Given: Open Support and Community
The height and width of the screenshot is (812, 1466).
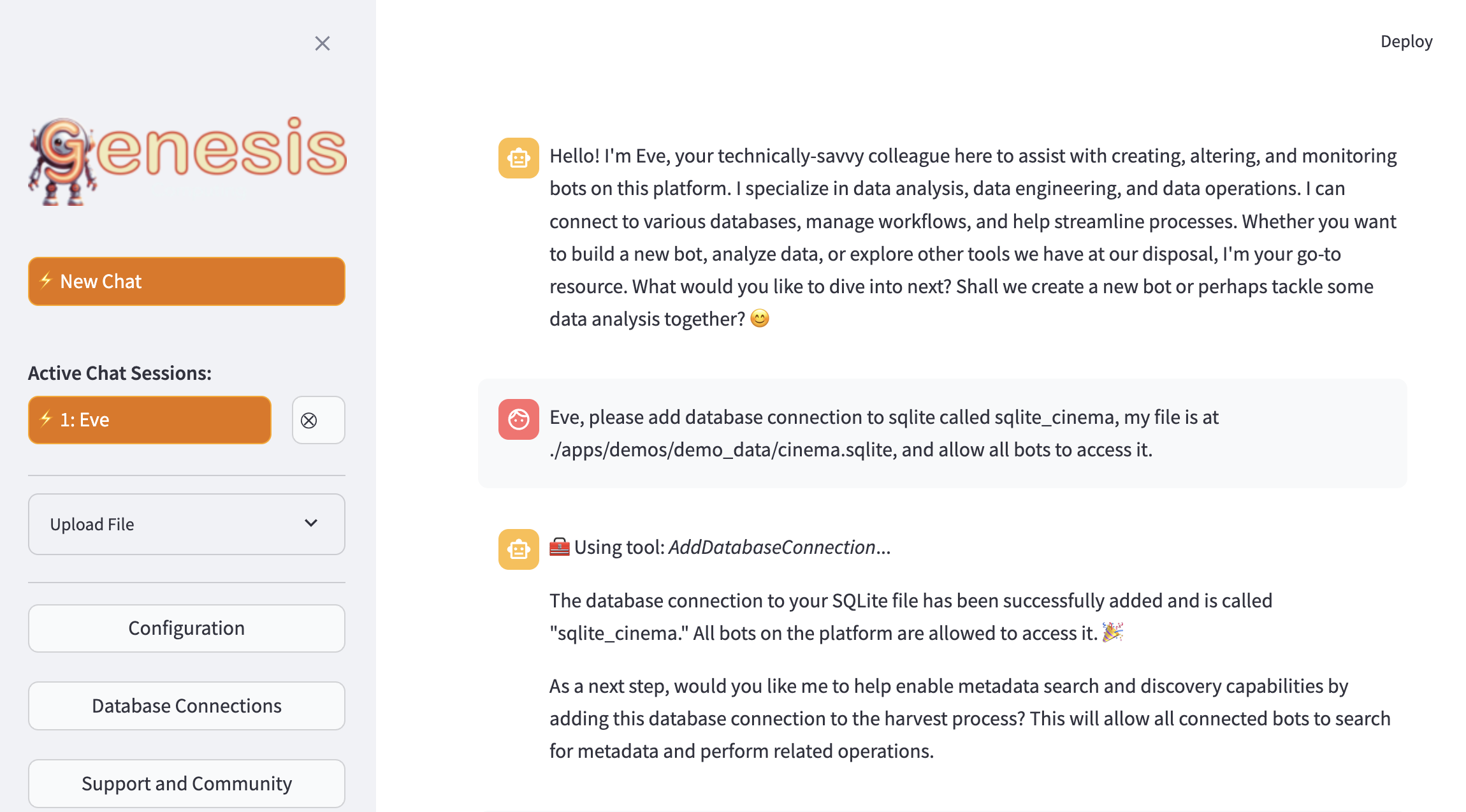Looking at the screenshot, I should [x=186, y=784].
